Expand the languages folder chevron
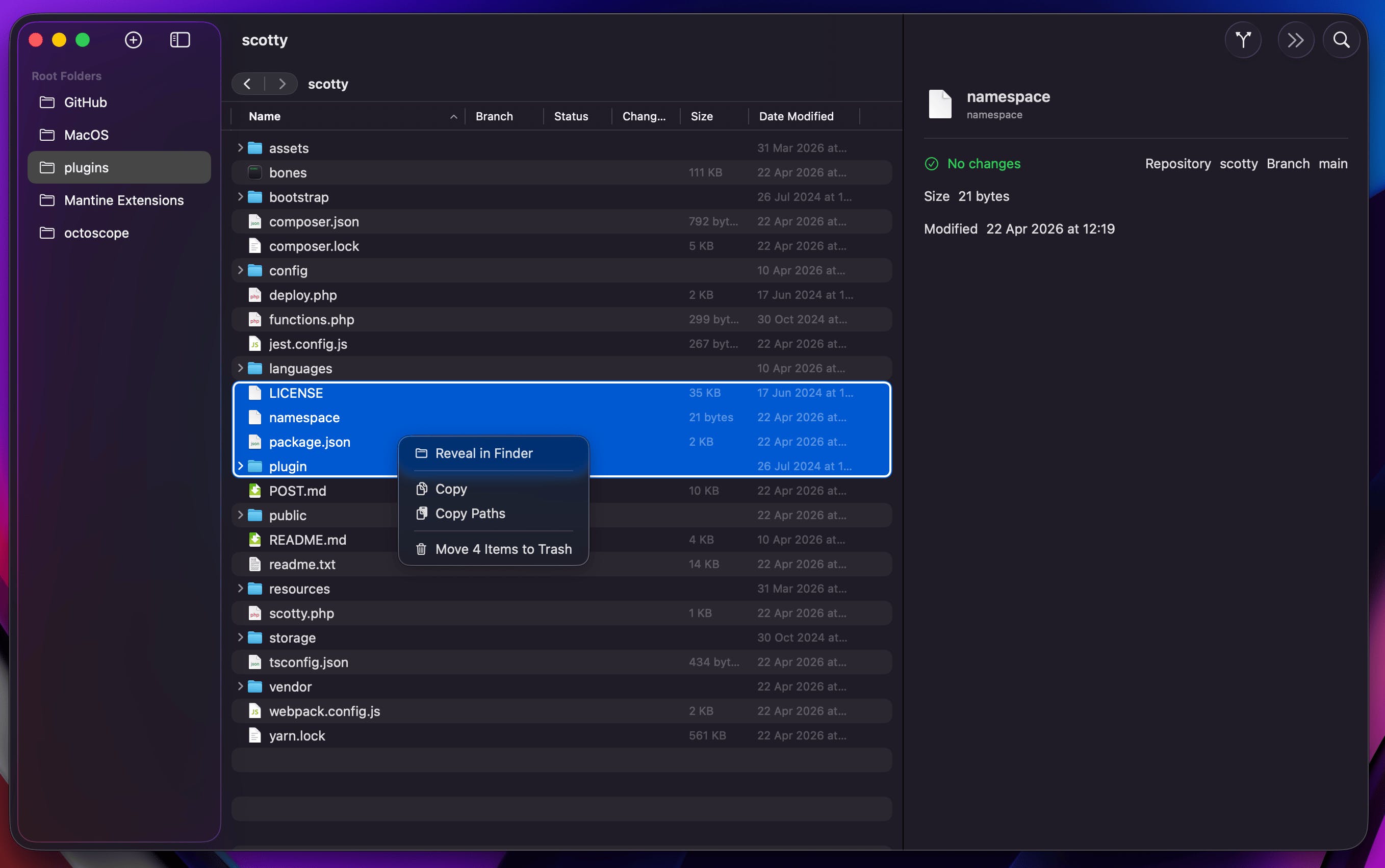 (x=241, y=368)
